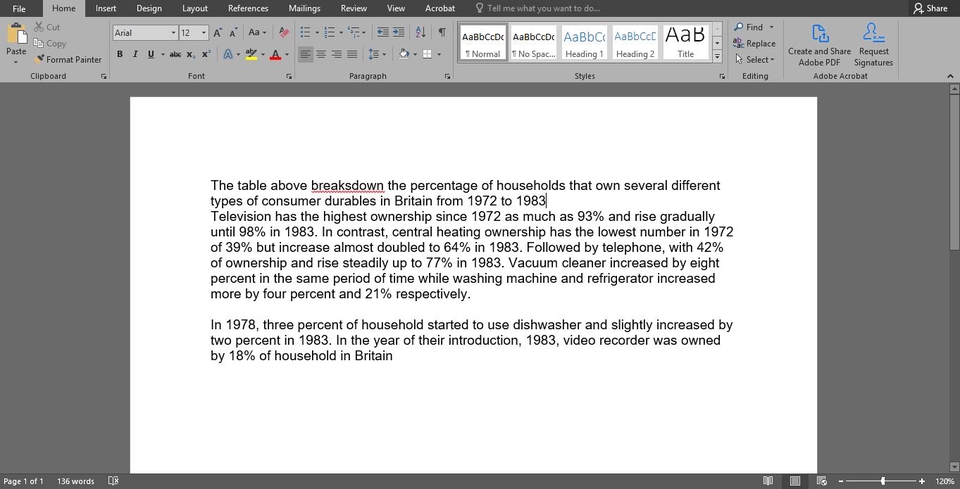Switch to Print Layout view
This screenshot has width=960, height=489.
pos(795,481)
